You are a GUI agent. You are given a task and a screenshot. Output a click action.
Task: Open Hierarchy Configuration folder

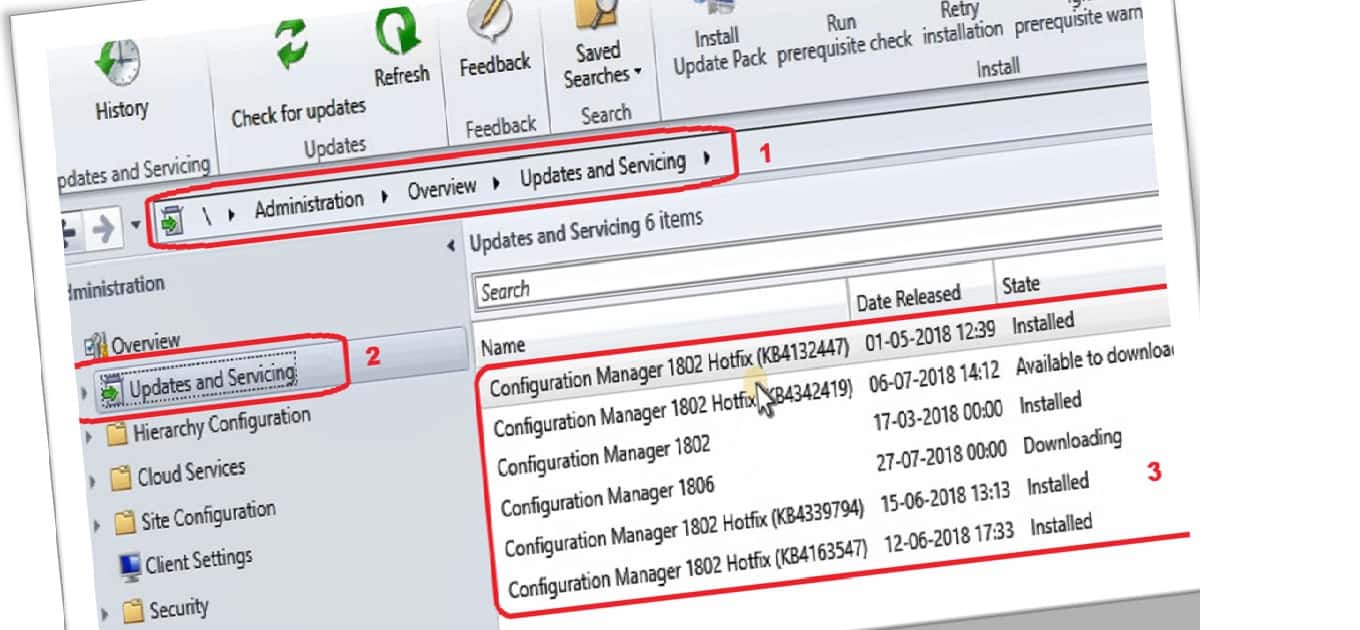(x=222, y=423)
